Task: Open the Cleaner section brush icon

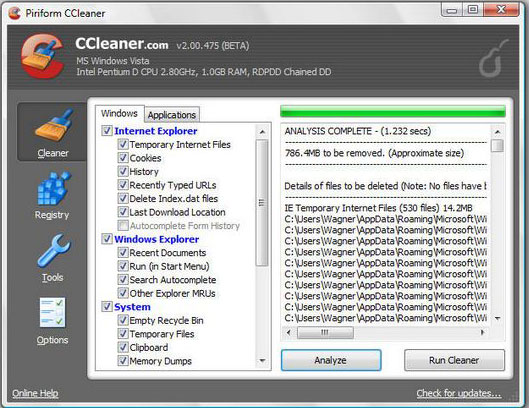Action: pos(53,125)
